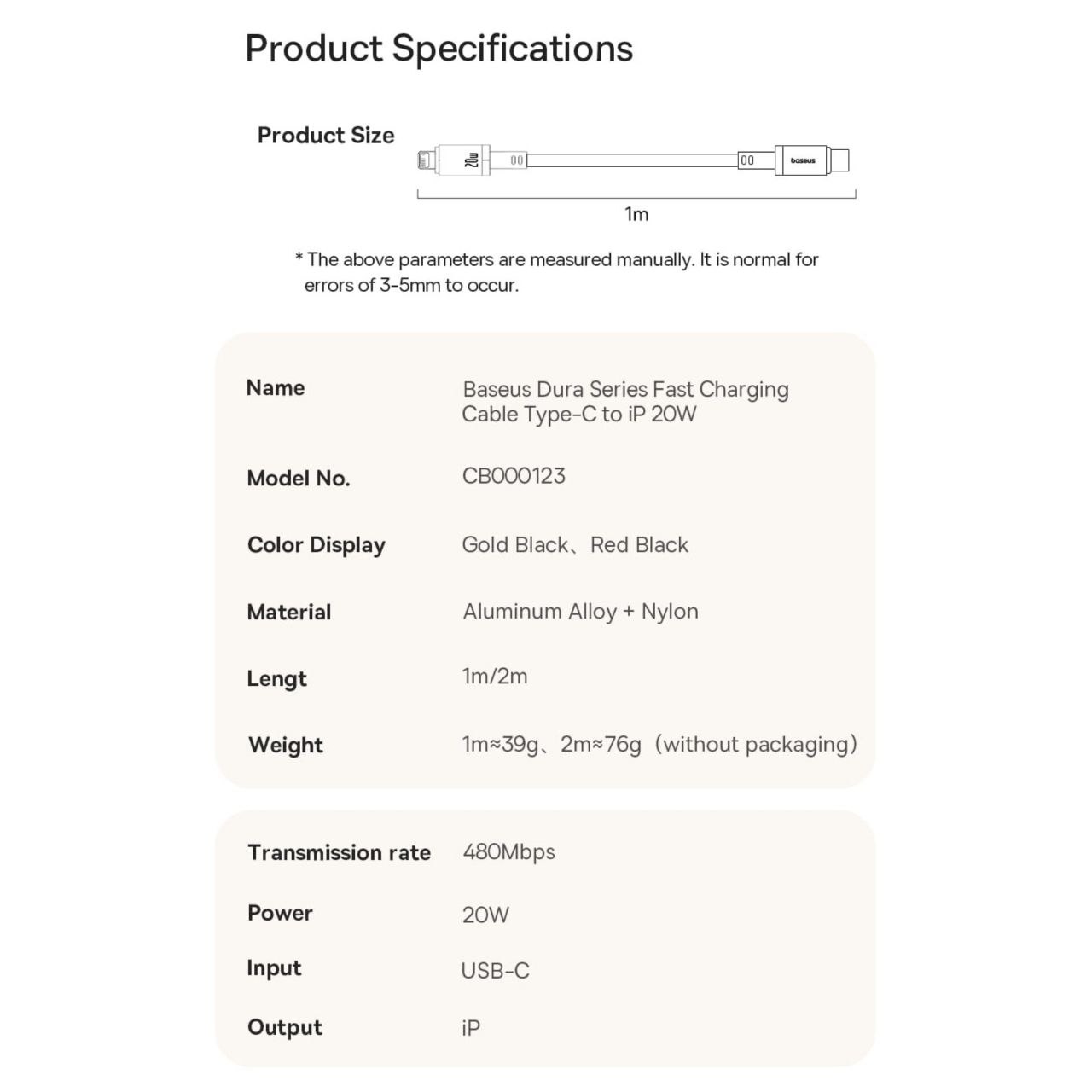Click the measurement disclaimer note

coord(557,272)
